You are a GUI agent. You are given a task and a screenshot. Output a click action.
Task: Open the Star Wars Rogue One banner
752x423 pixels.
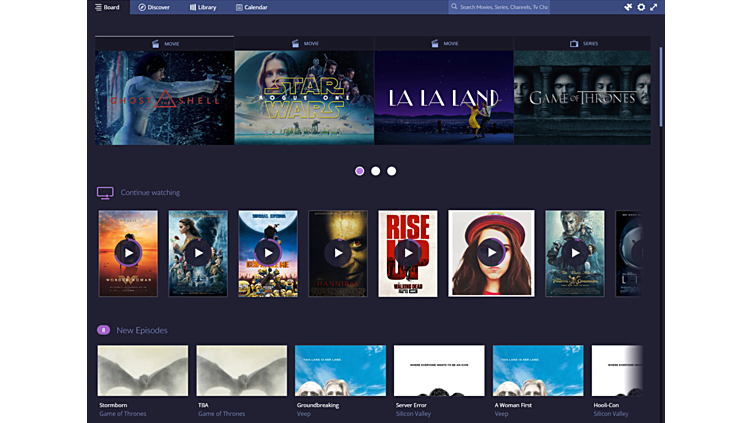pyautogui.click(x=304, y=98)
